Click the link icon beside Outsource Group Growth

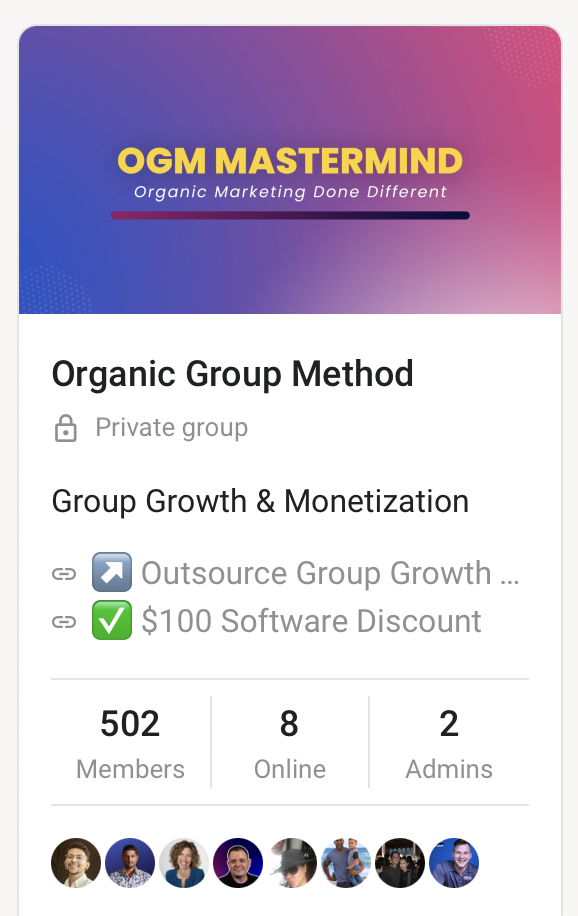click(x=65, y=572)
